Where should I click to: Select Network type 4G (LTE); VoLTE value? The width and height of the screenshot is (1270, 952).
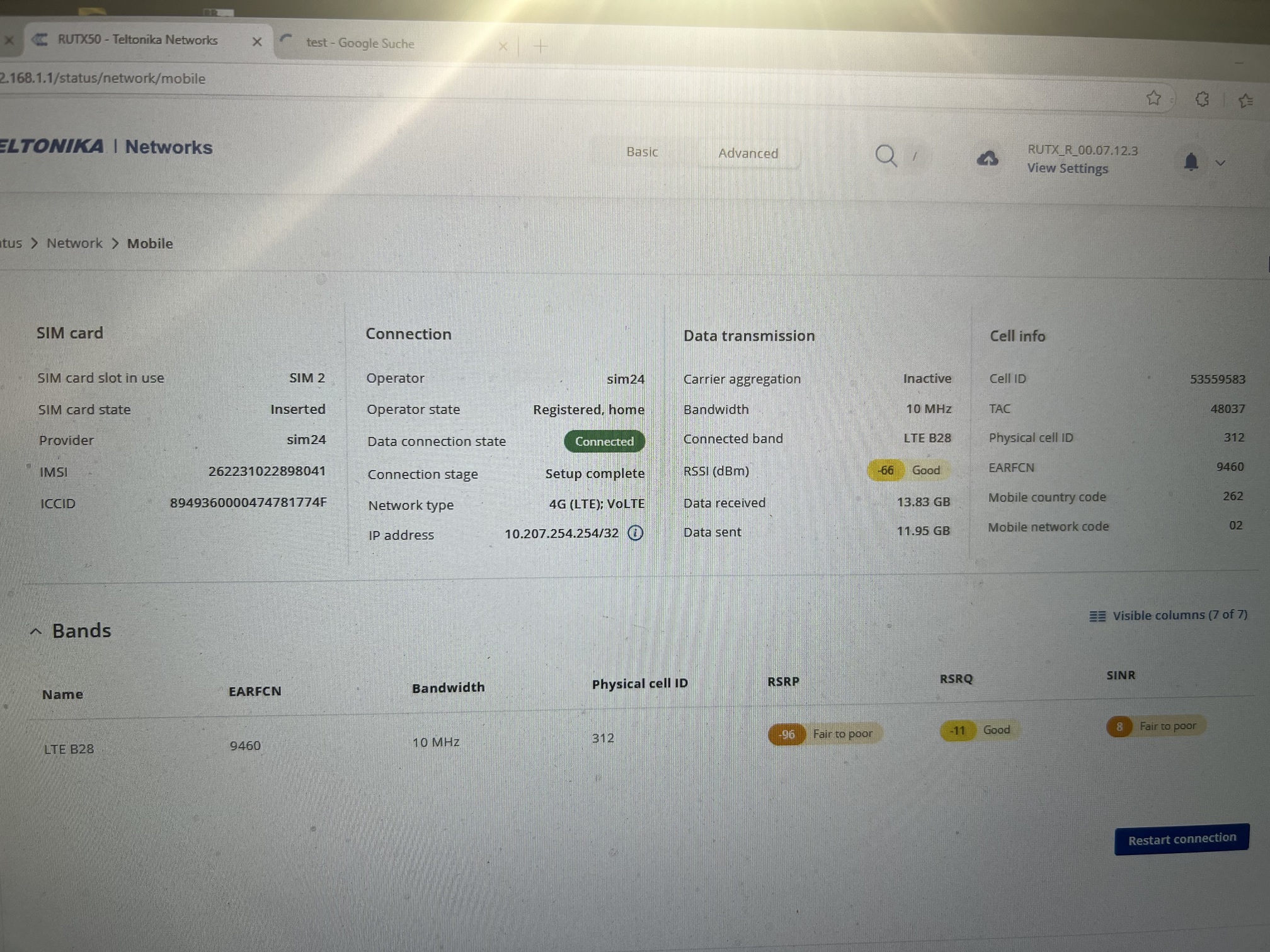pyautogui.click(x=597, y=504)
